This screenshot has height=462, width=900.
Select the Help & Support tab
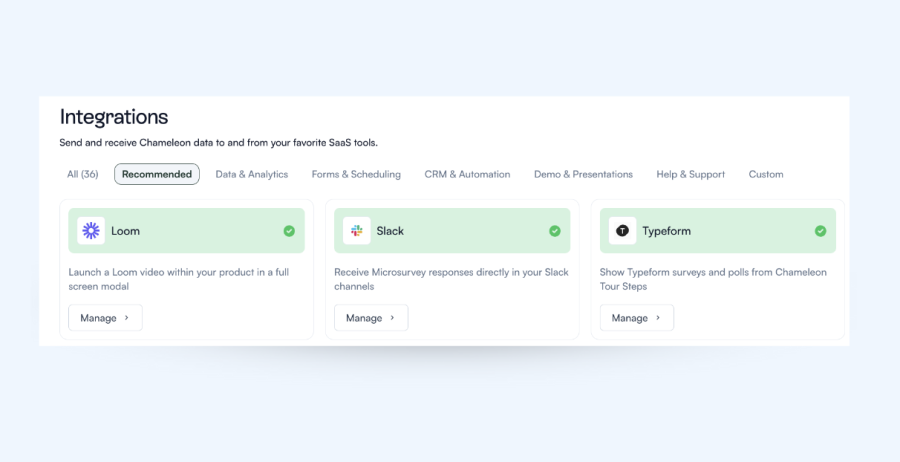[x=690, y=174]
